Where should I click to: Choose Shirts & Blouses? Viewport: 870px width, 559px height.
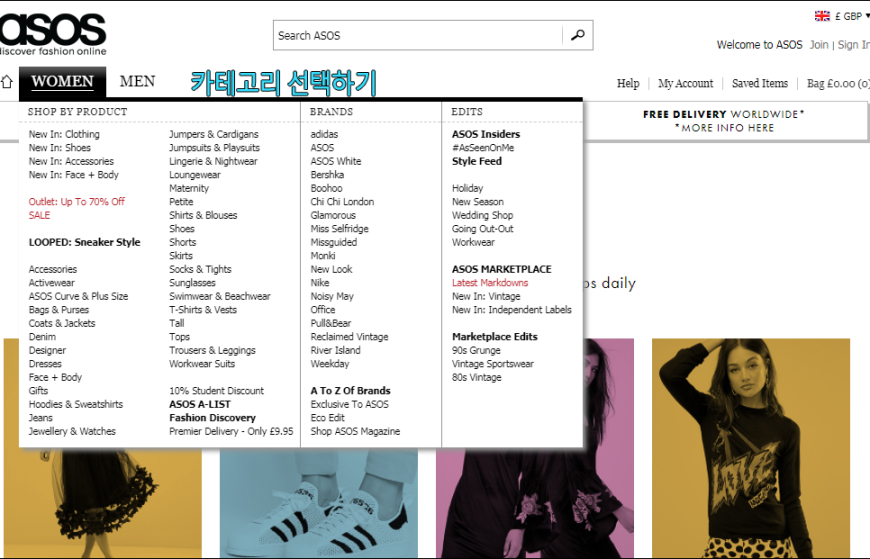tap(203, 215)
